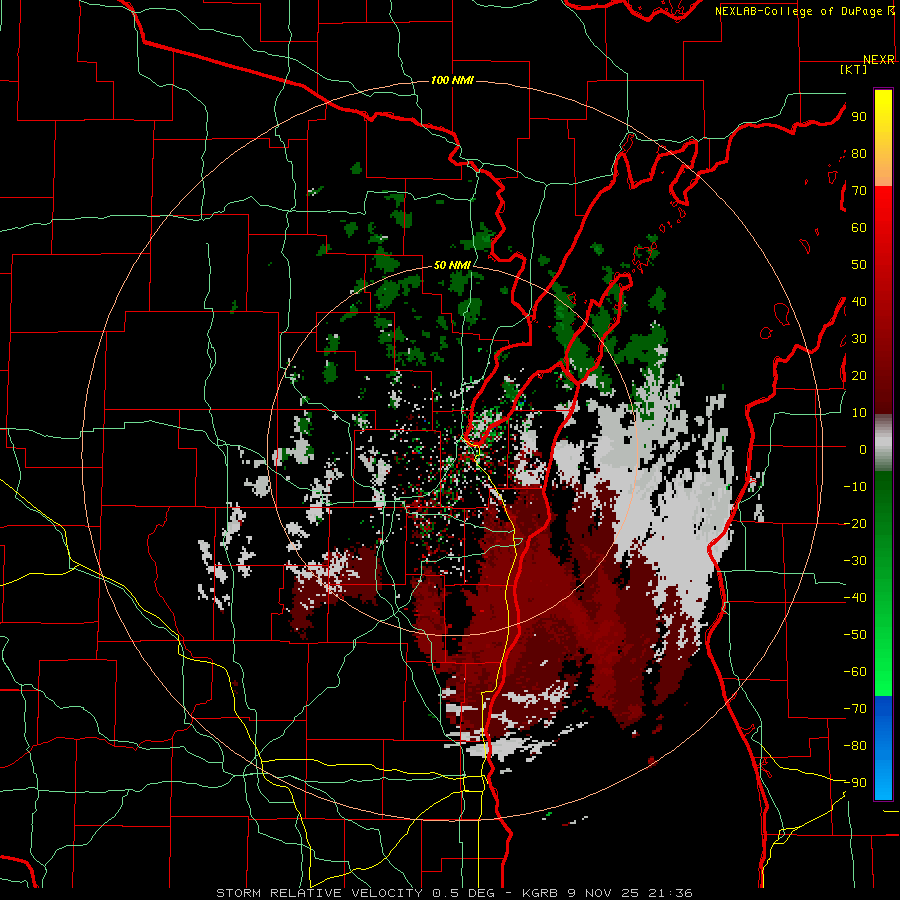Image resolution: width=900 pixels, height=900 pixels.
Task: Click the -80 label on the color scale
Action: click(x=855, y=746)
